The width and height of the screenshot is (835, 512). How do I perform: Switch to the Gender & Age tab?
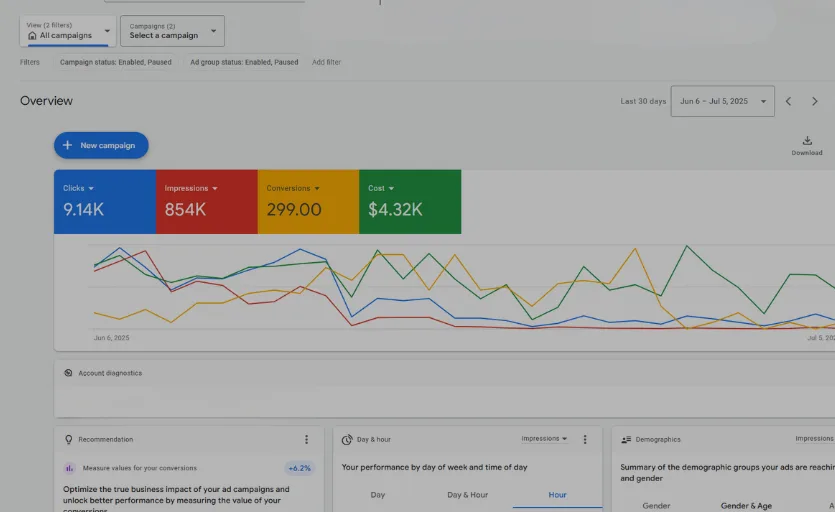pos(746,506)
